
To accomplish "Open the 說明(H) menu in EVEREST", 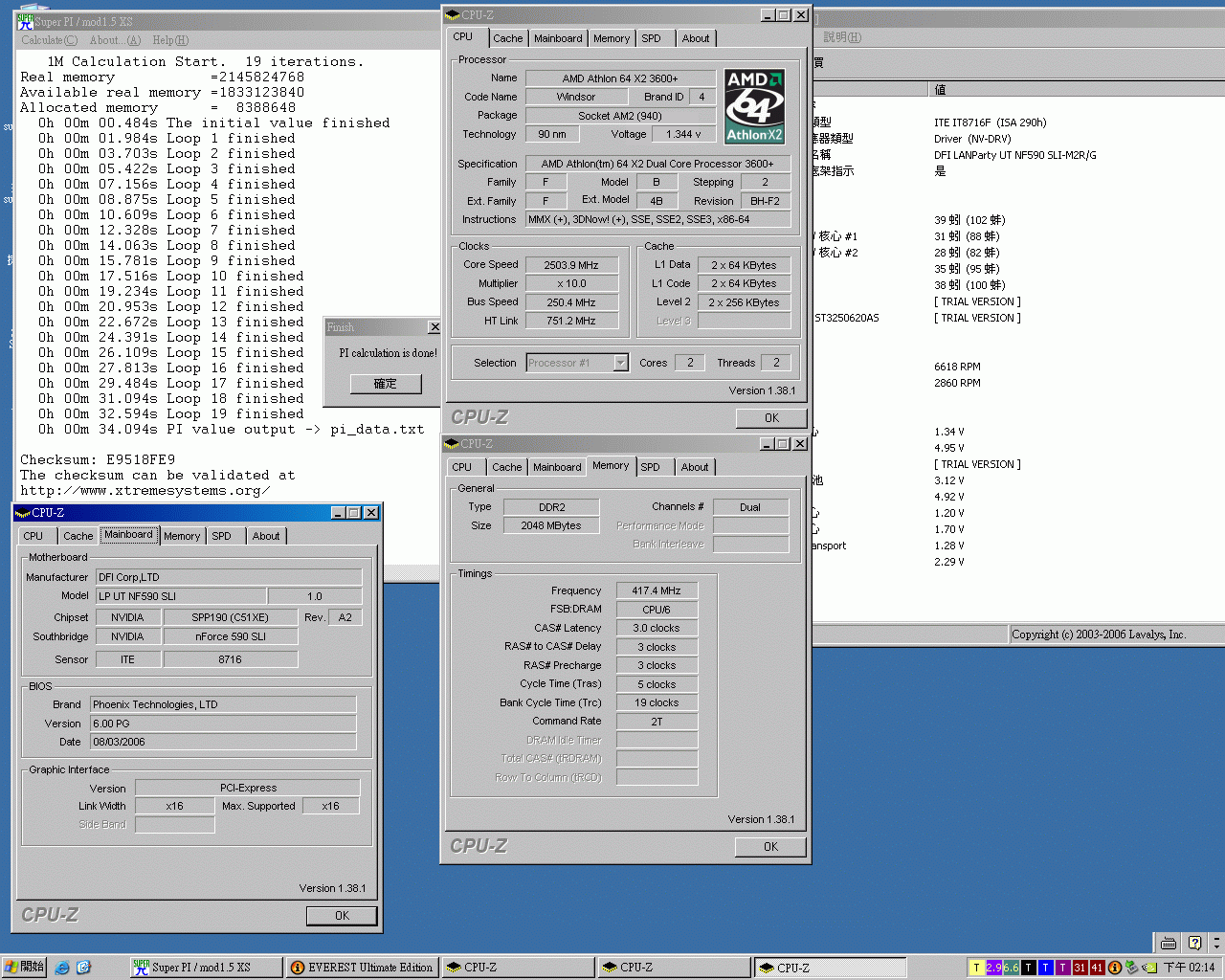I will click(x=842, y=37).
